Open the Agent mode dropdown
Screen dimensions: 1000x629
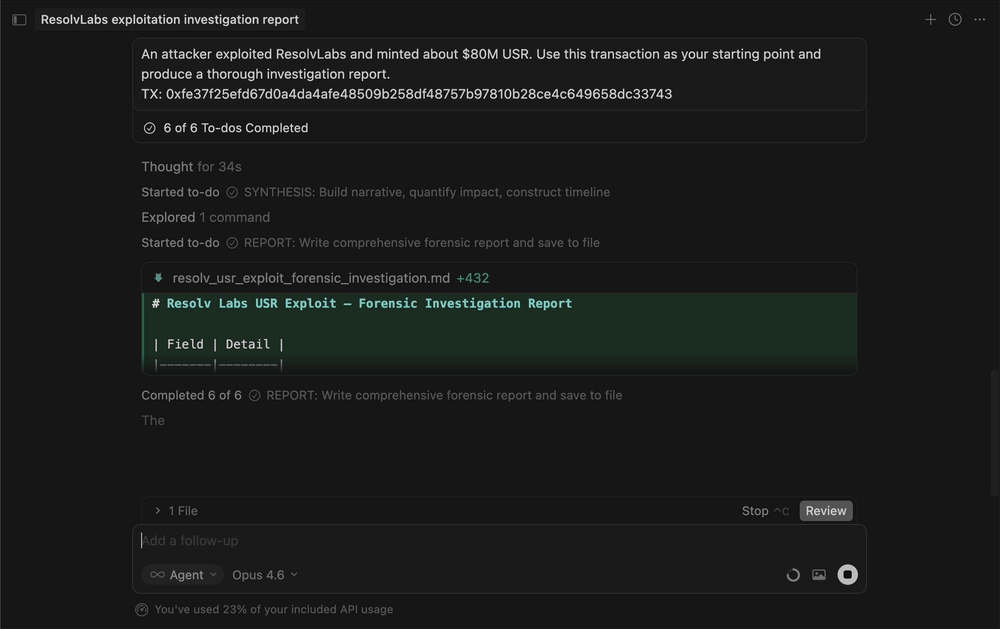(183, 575)
